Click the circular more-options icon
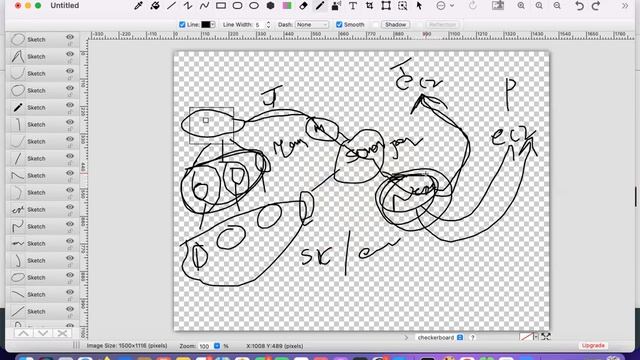Image resolution: width=640 pixels, height=360 pixels. 441,6
